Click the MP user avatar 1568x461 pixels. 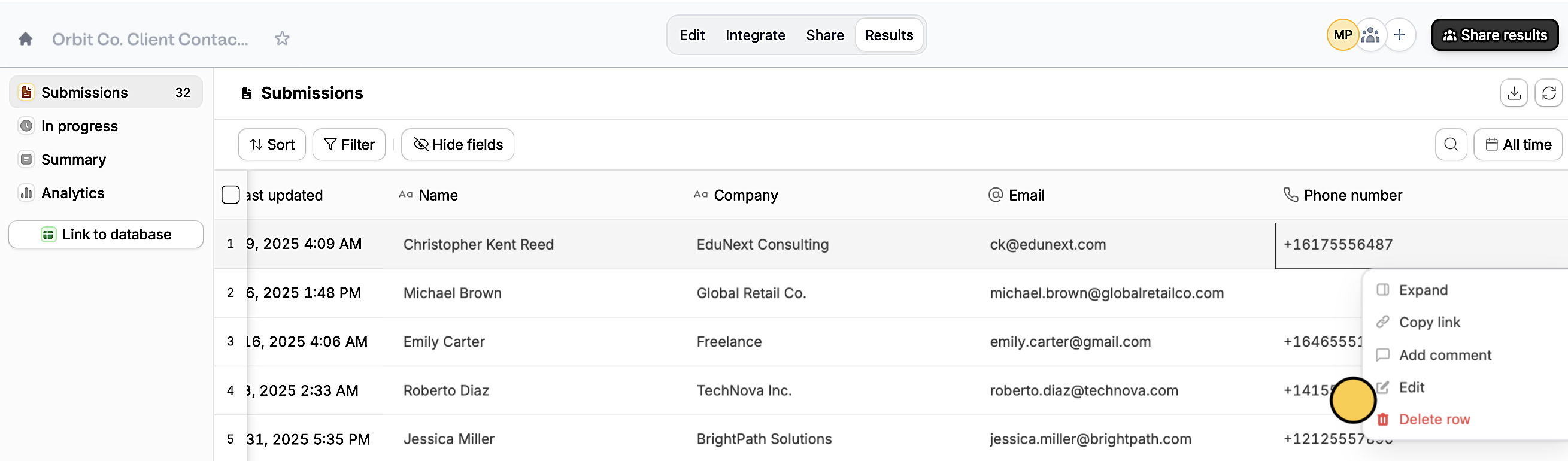pyautogui.click(x=1342, y=35)
